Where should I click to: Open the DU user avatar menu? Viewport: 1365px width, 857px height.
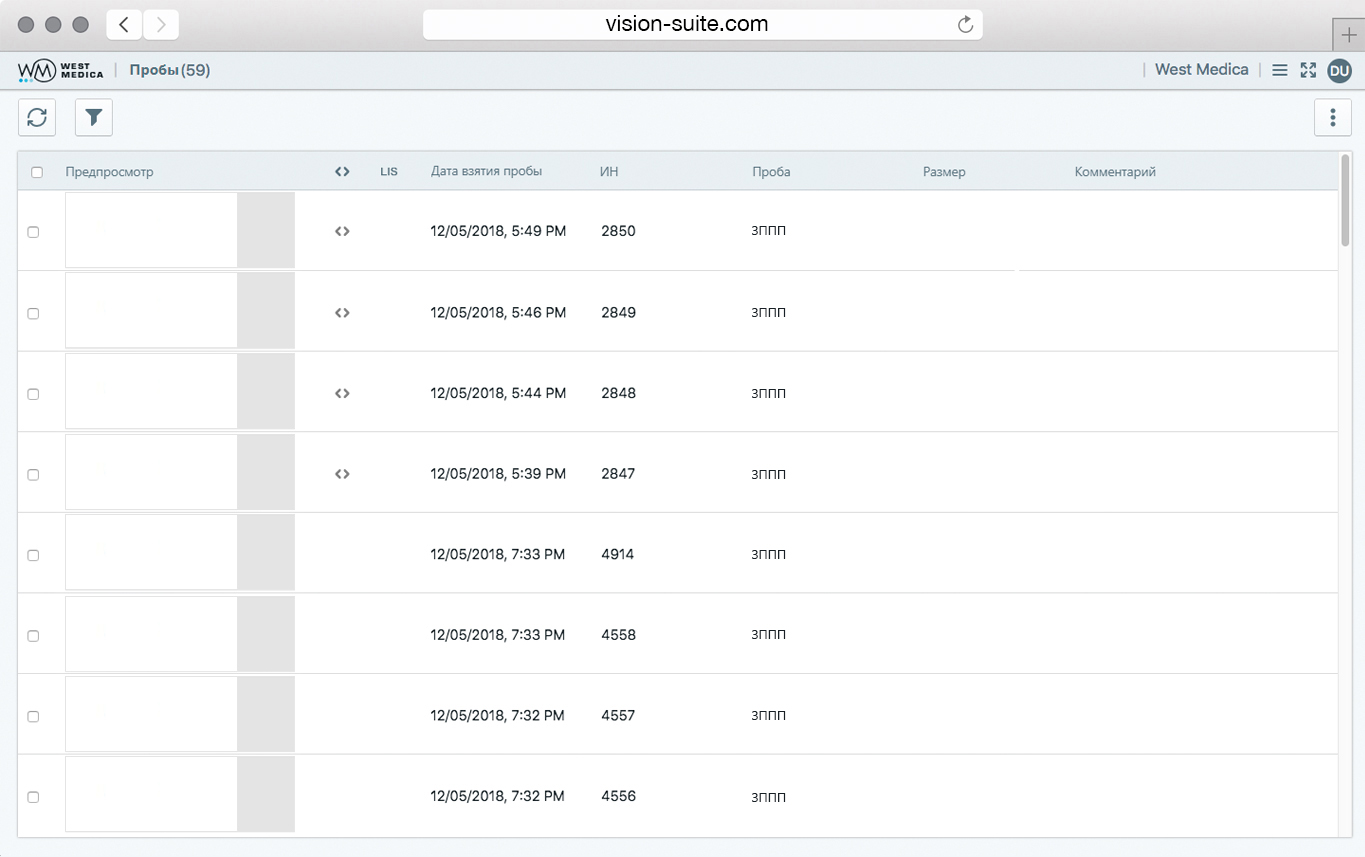(1339, 70)
